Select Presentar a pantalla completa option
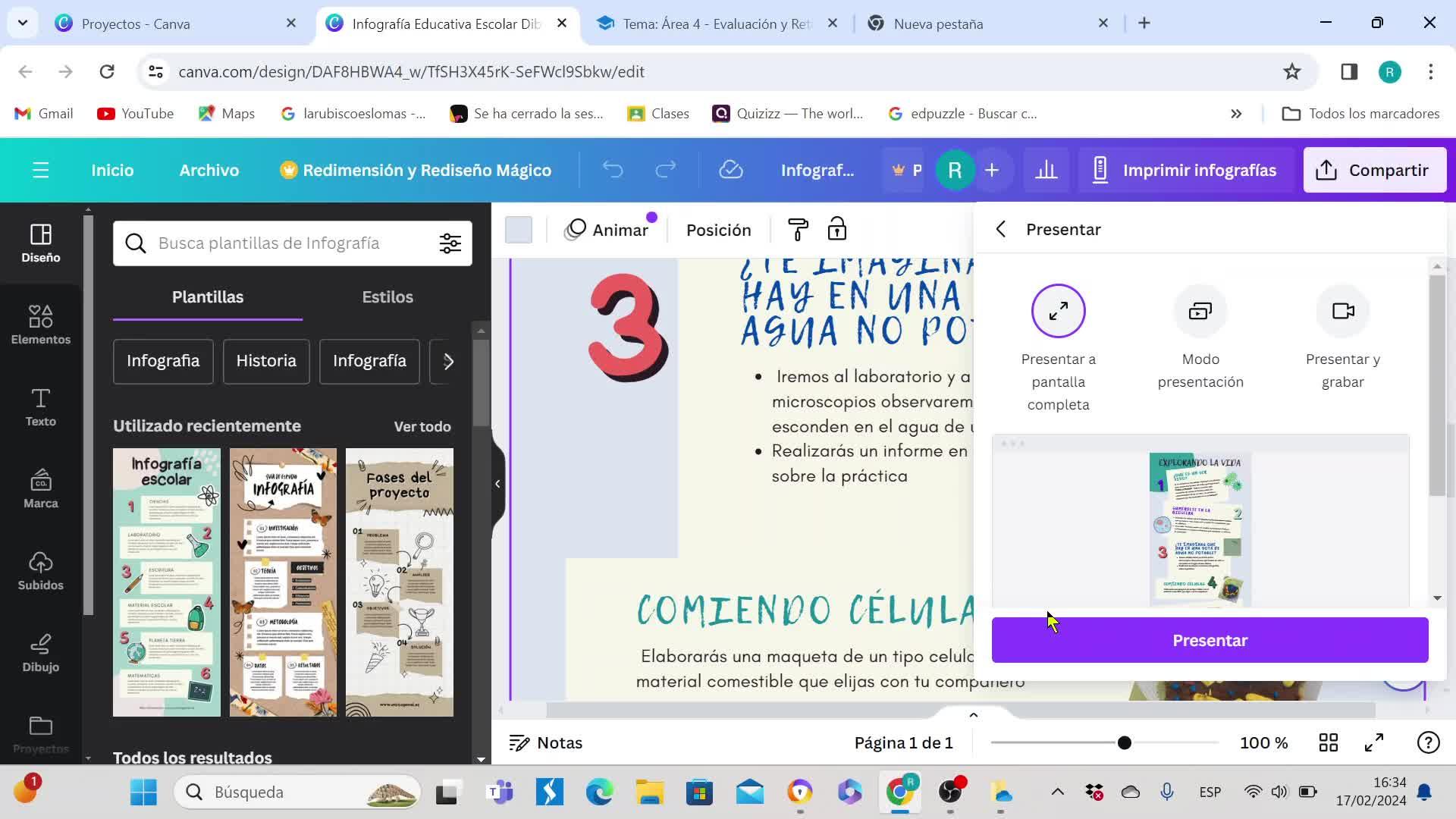 [1058, 311]
